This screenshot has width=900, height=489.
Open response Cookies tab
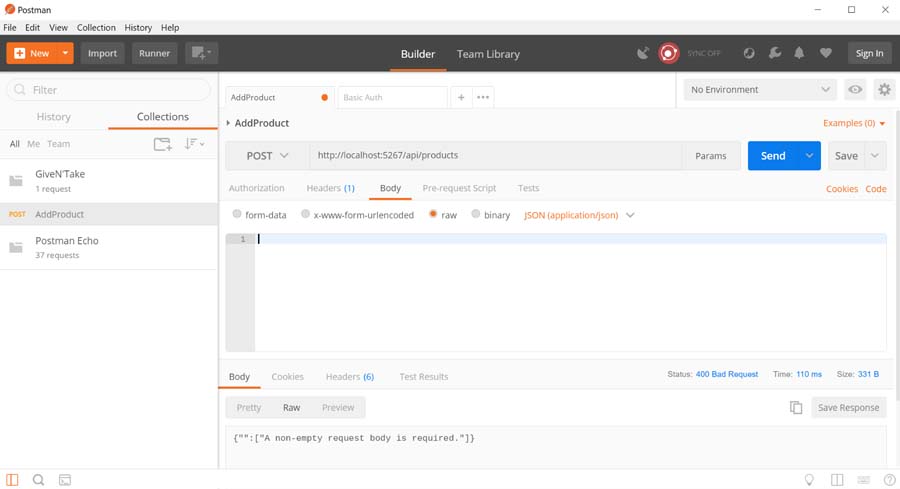(x=287, y=377)
